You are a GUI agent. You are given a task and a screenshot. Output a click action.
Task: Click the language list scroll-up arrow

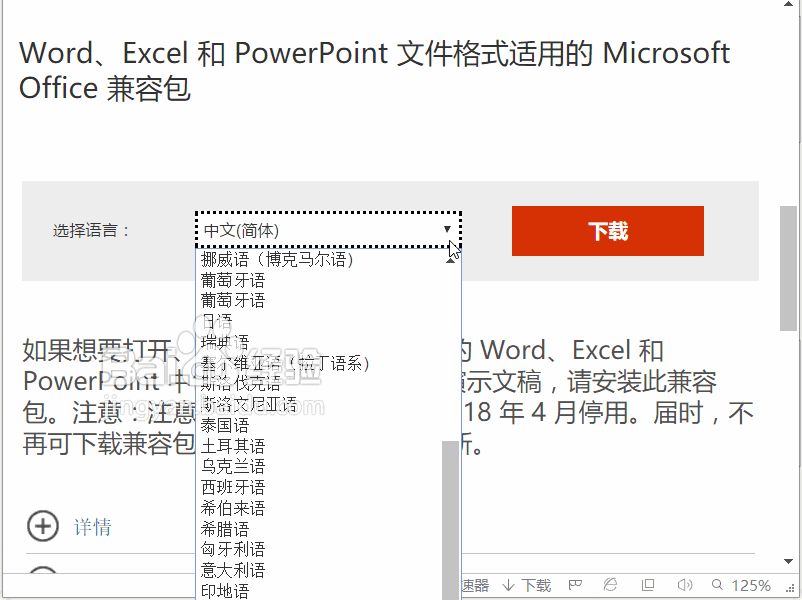[x=451, y=260]
